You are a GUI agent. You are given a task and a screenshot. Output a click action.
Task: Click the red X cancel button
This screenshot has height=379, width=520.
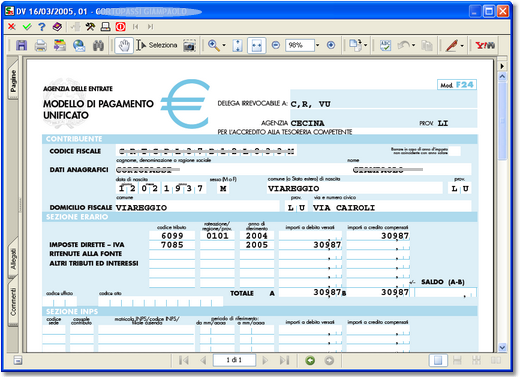point(12,26)
